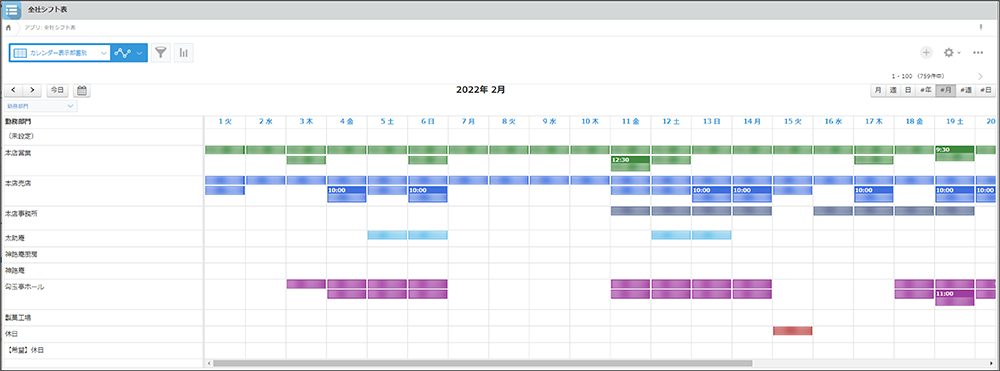
Task: Open the three-dots more options menu
Action: tap(978, 53)
